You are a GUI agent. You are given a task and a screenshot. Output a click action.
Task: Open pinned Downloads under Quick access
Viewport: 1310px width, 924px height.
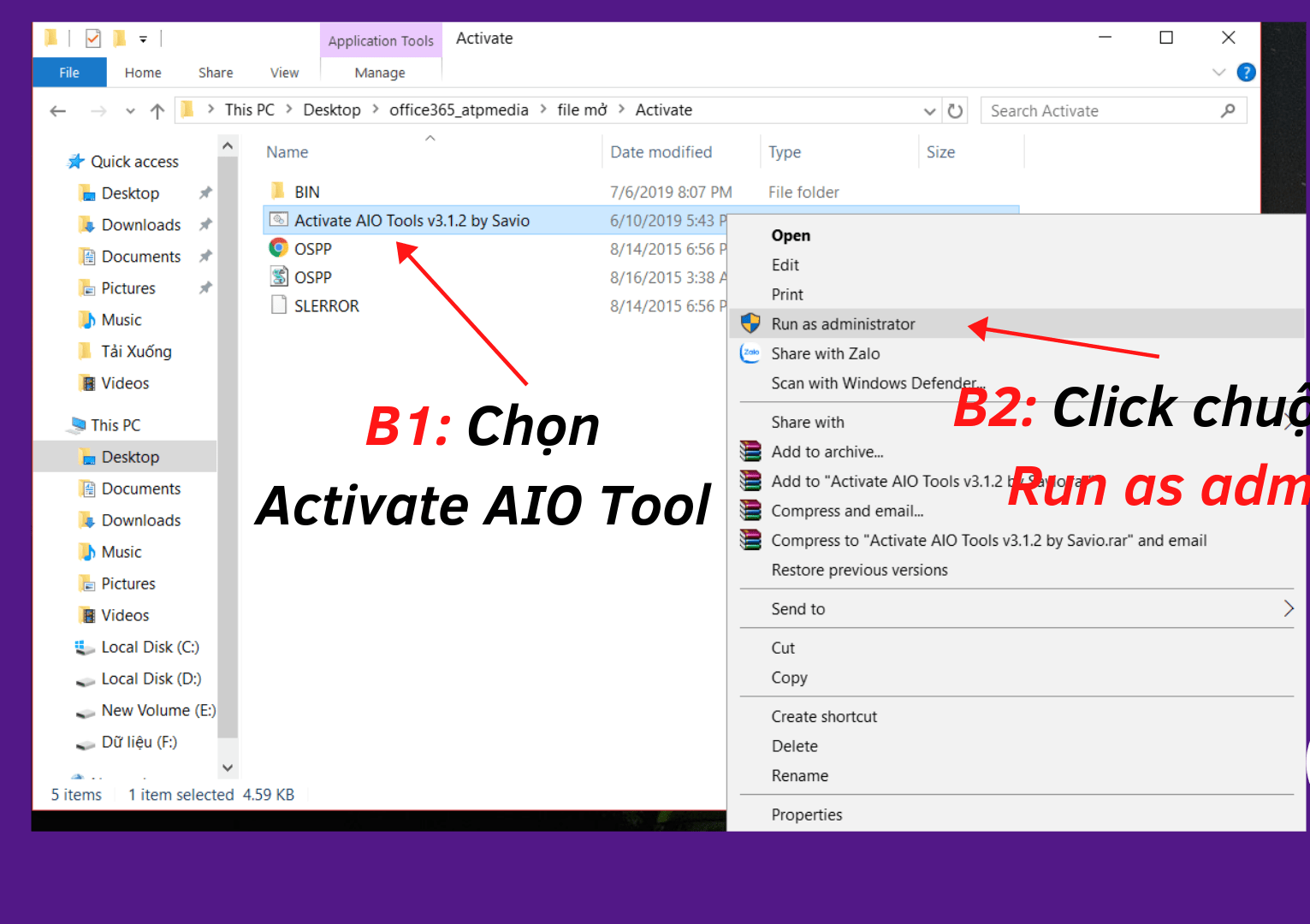[x=141, y=225]
